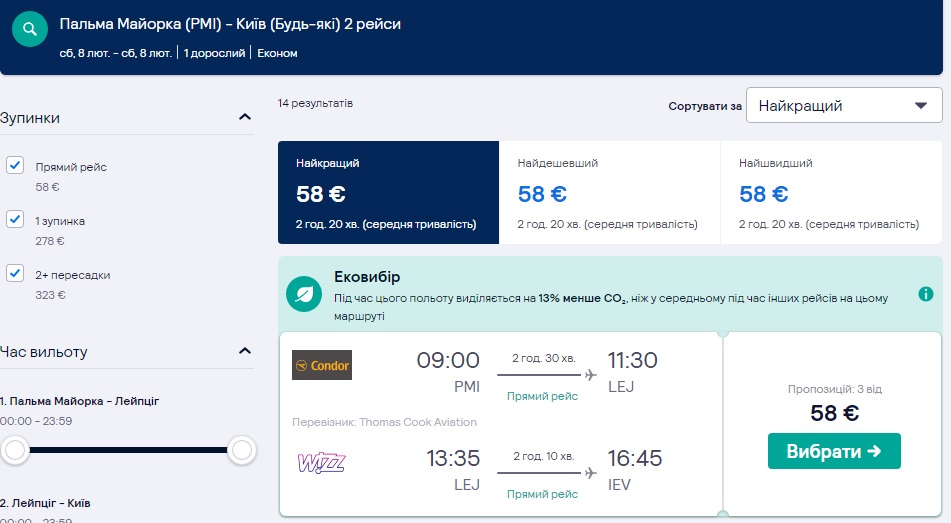Screen dimensions: 951x523
Task: Click the Wizz airline logo
Action: pos(322,463)
